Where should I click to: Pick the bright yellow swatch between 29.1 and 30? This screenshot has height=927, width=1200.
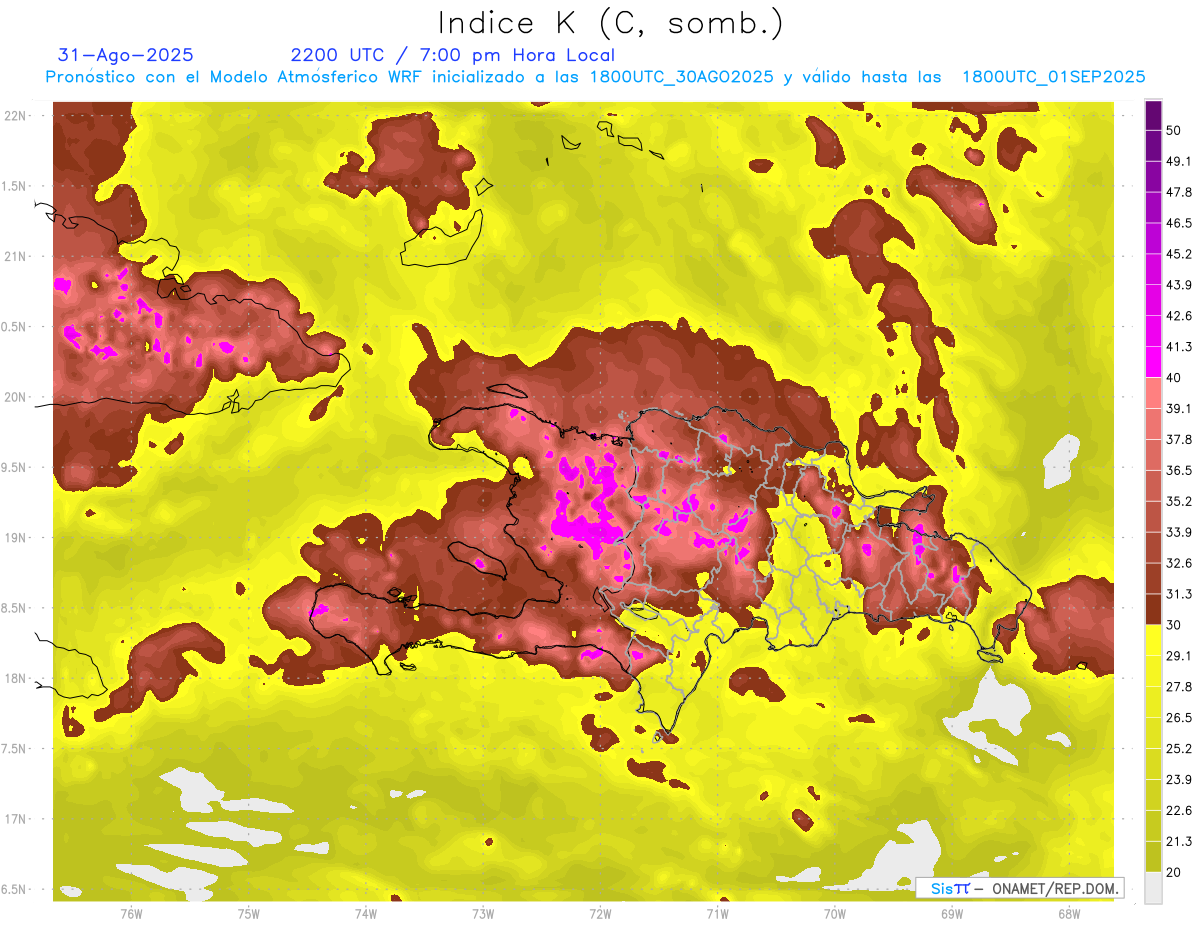coord(1153,640)
